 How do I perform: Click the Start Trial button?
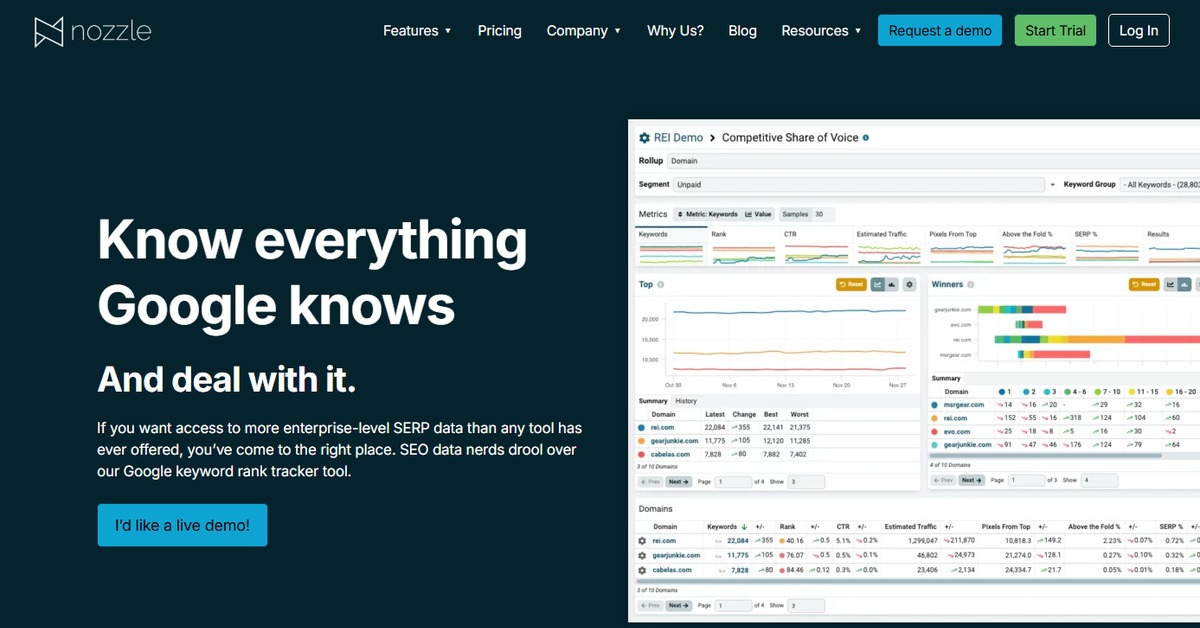pyautogui.click(x=1055, y=31)
